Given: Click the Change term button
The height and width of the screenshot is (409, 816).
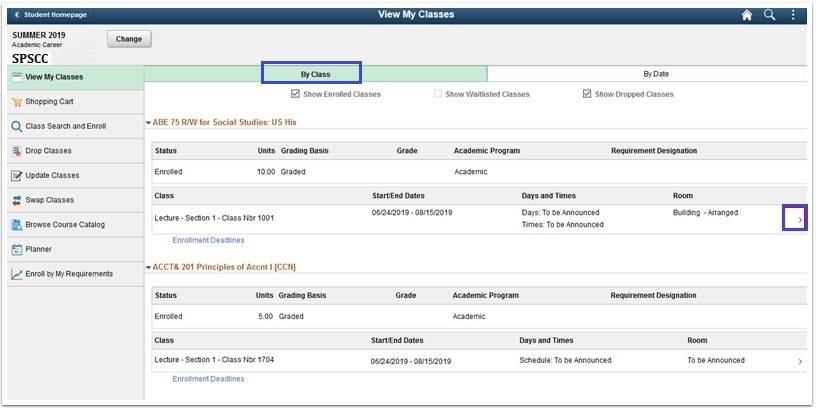Looking at the screenshot, I should tap(129, 39).
